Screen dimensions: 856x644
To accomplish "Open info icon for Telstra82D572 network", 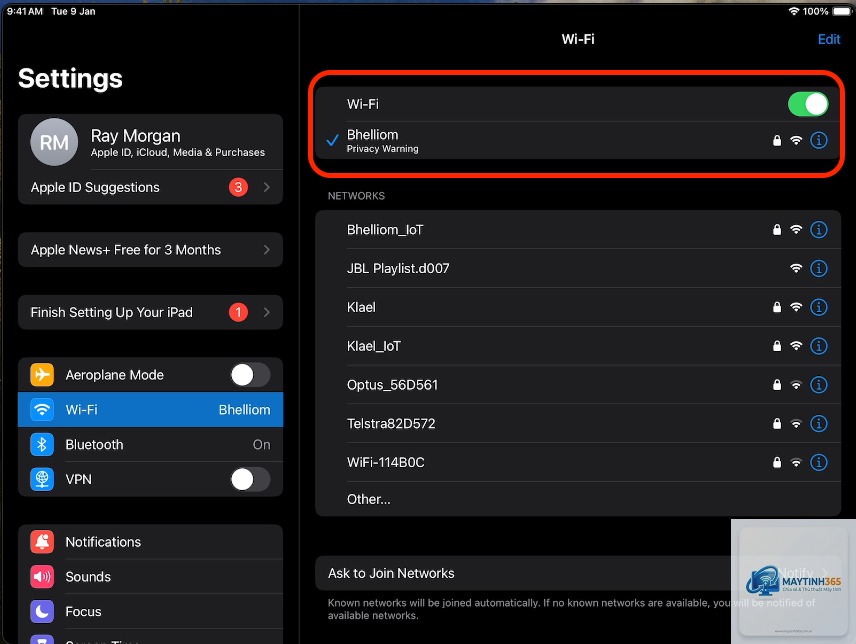I will pos(818,424).
